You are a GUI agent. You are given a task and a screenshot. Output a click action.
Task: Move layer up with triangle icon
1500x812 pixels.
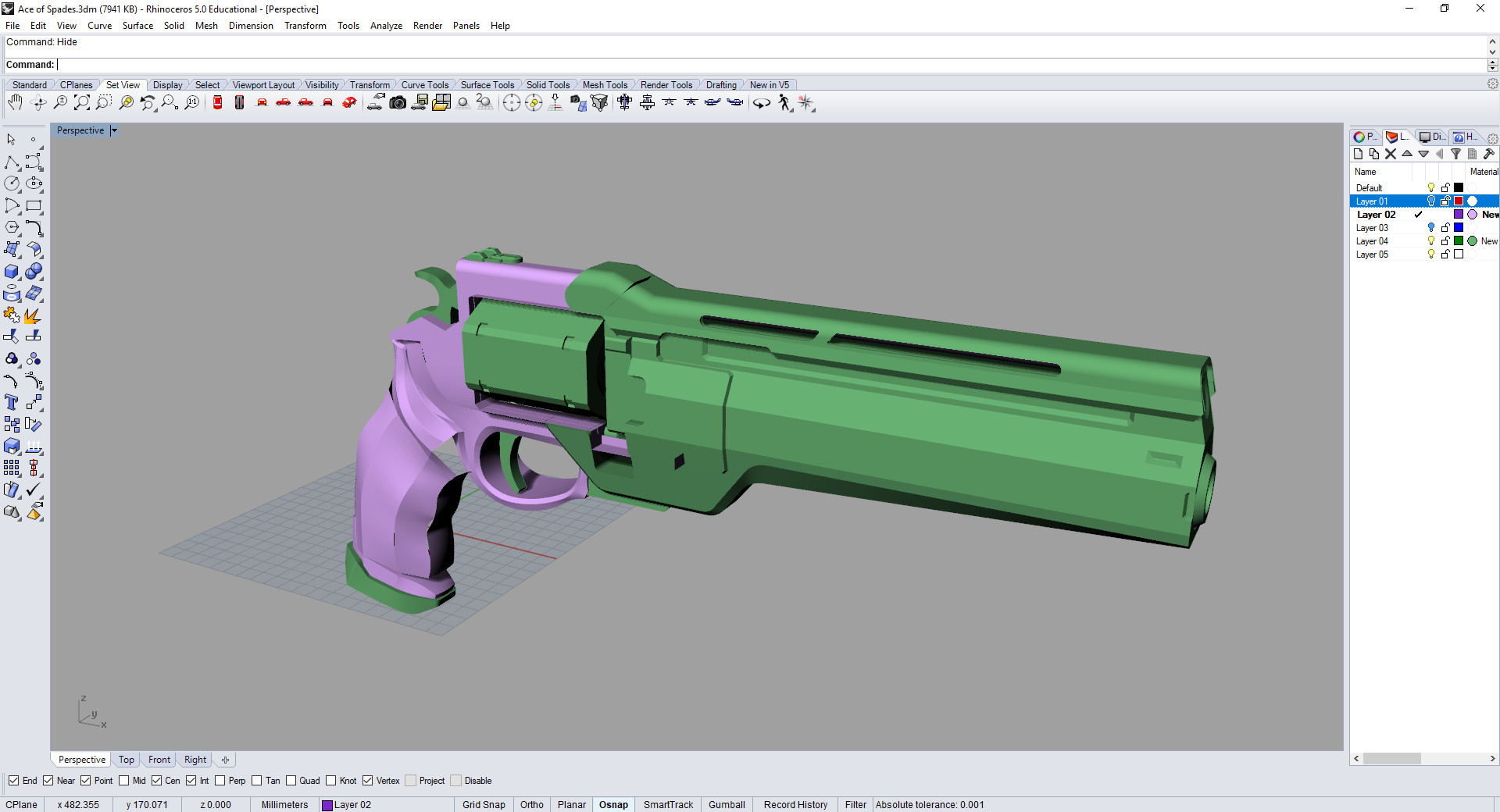1407,154
